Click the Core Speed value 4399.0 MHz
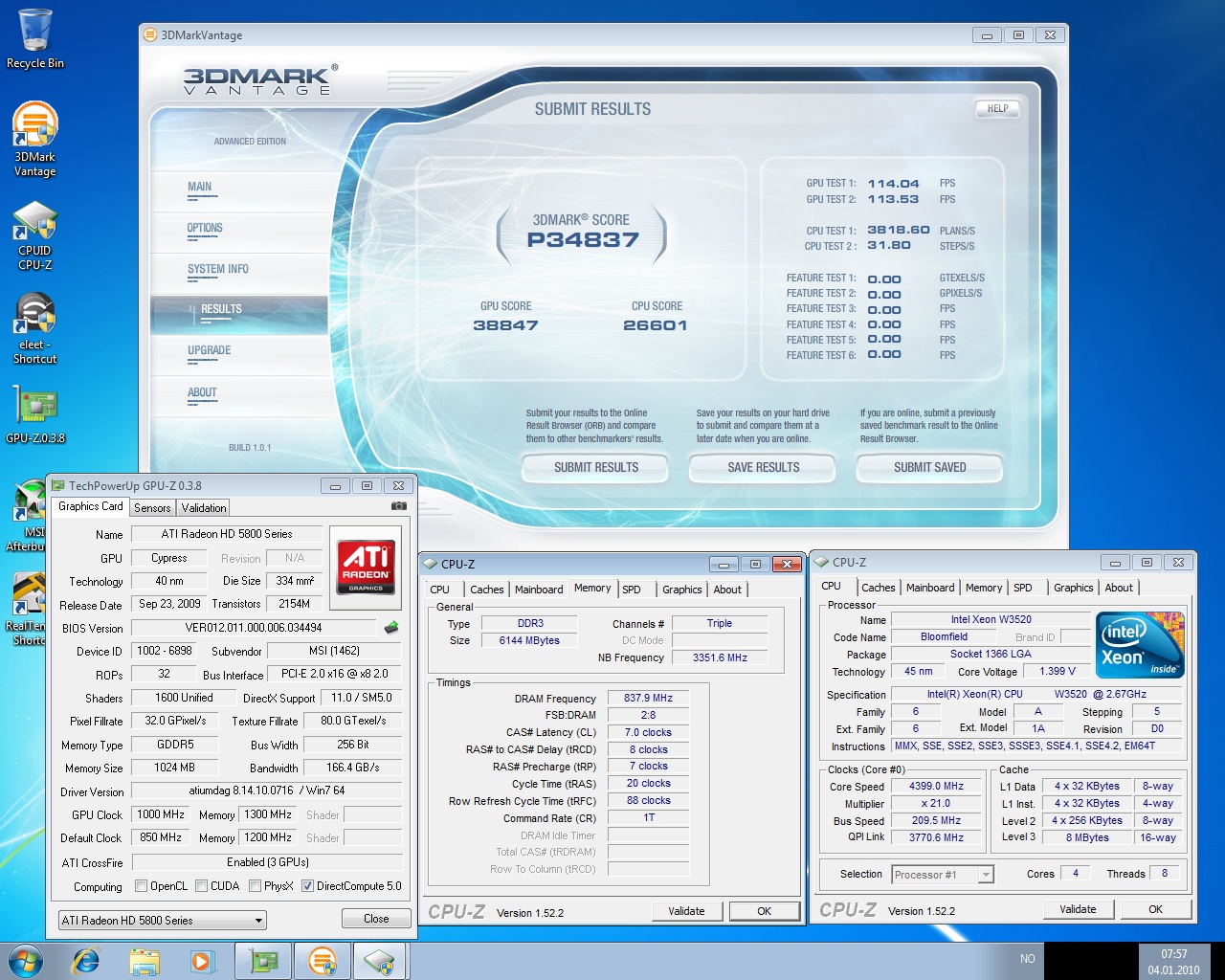 point(936,786)
